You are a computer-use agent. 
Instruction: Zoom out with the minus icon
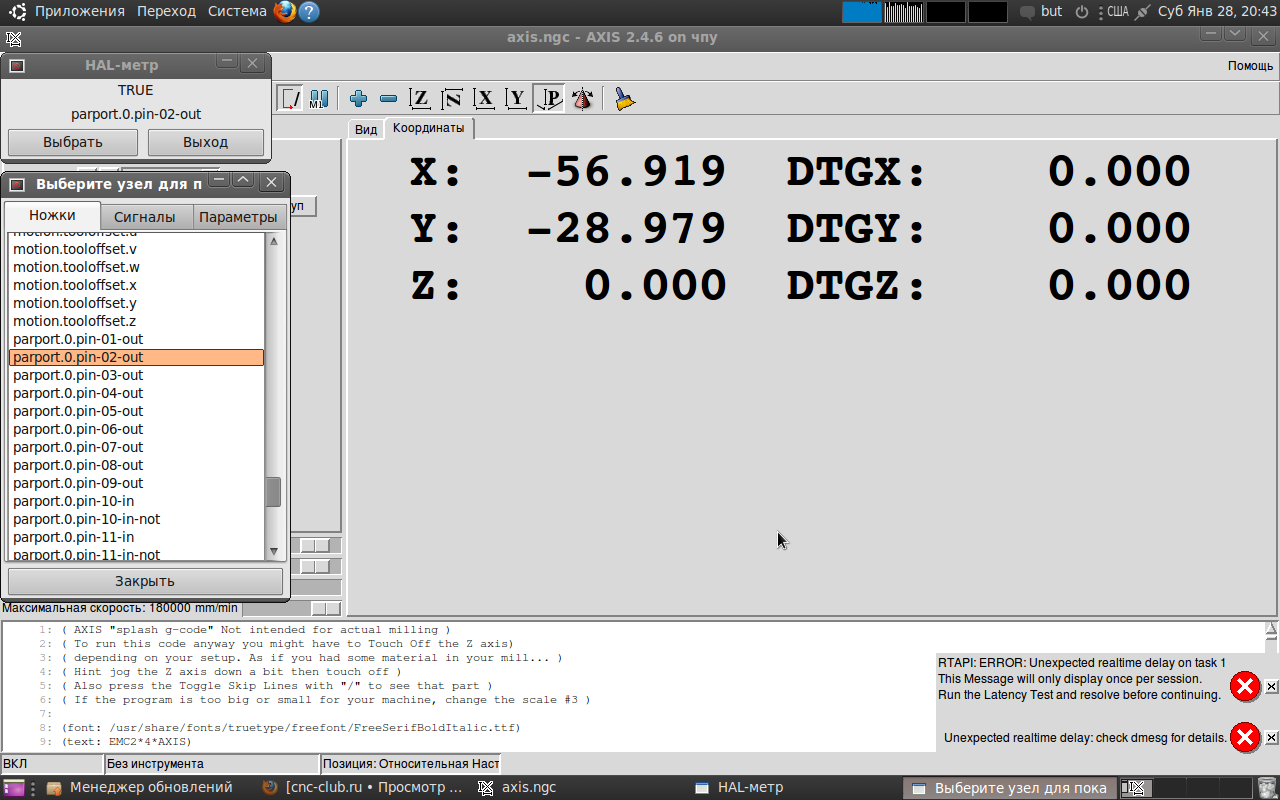(389, 99)
